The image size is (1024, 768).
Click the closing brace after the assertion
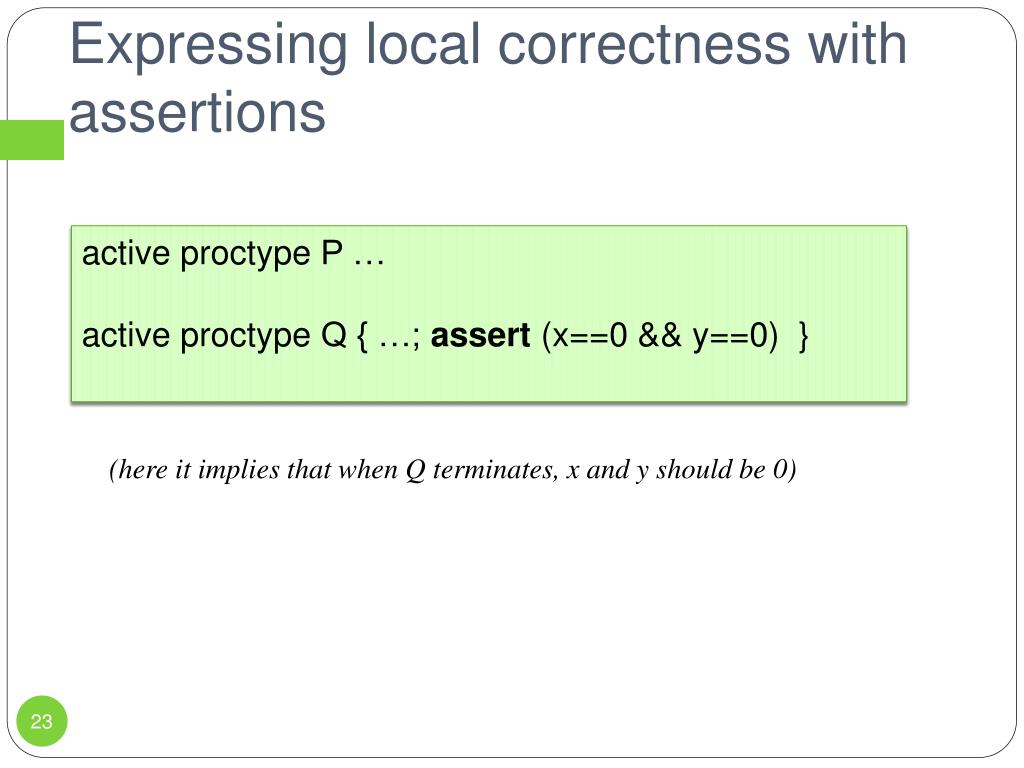click(804, 336)
